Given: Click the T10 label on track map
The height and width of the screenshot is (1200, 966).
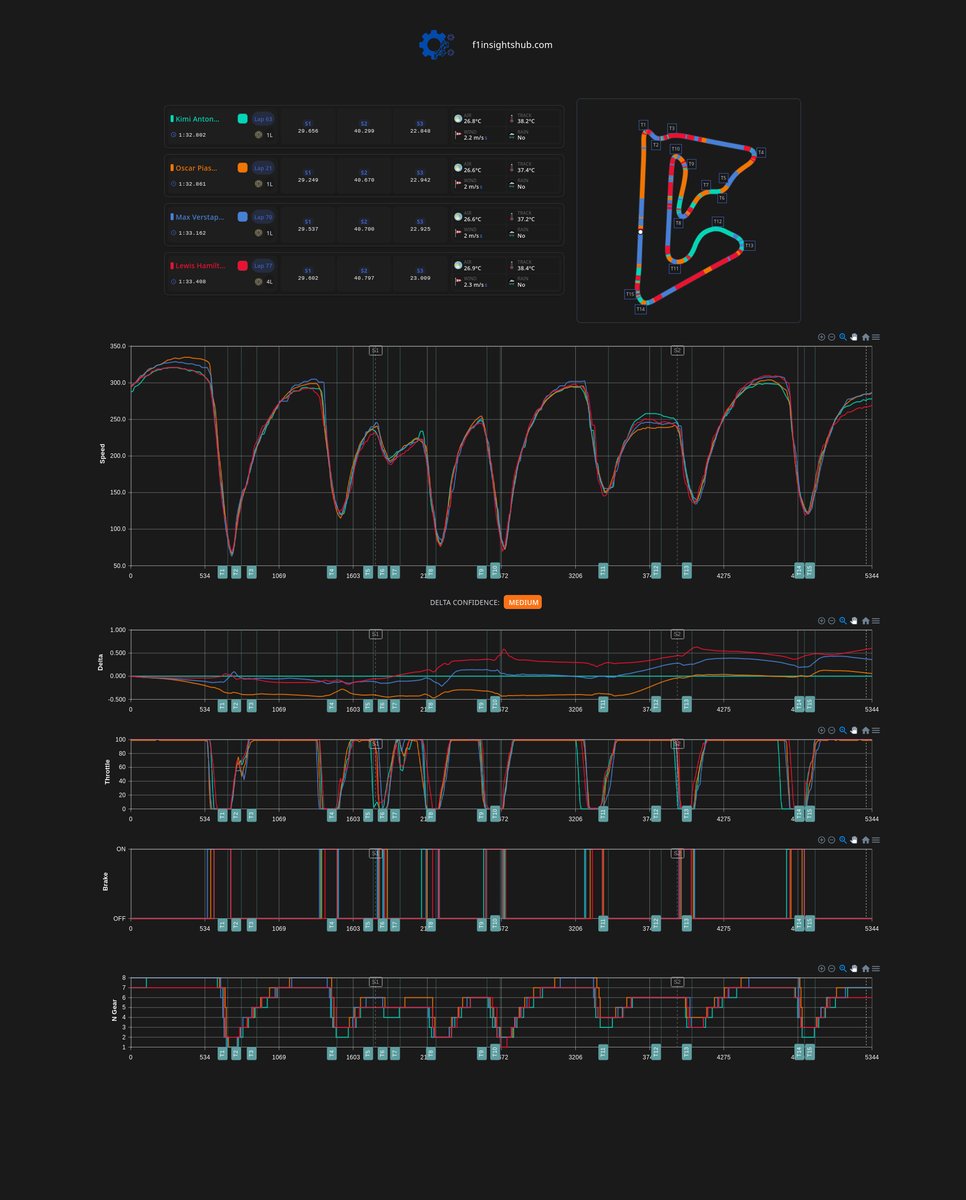Looking at the screenshot, I should pos(676,148).
